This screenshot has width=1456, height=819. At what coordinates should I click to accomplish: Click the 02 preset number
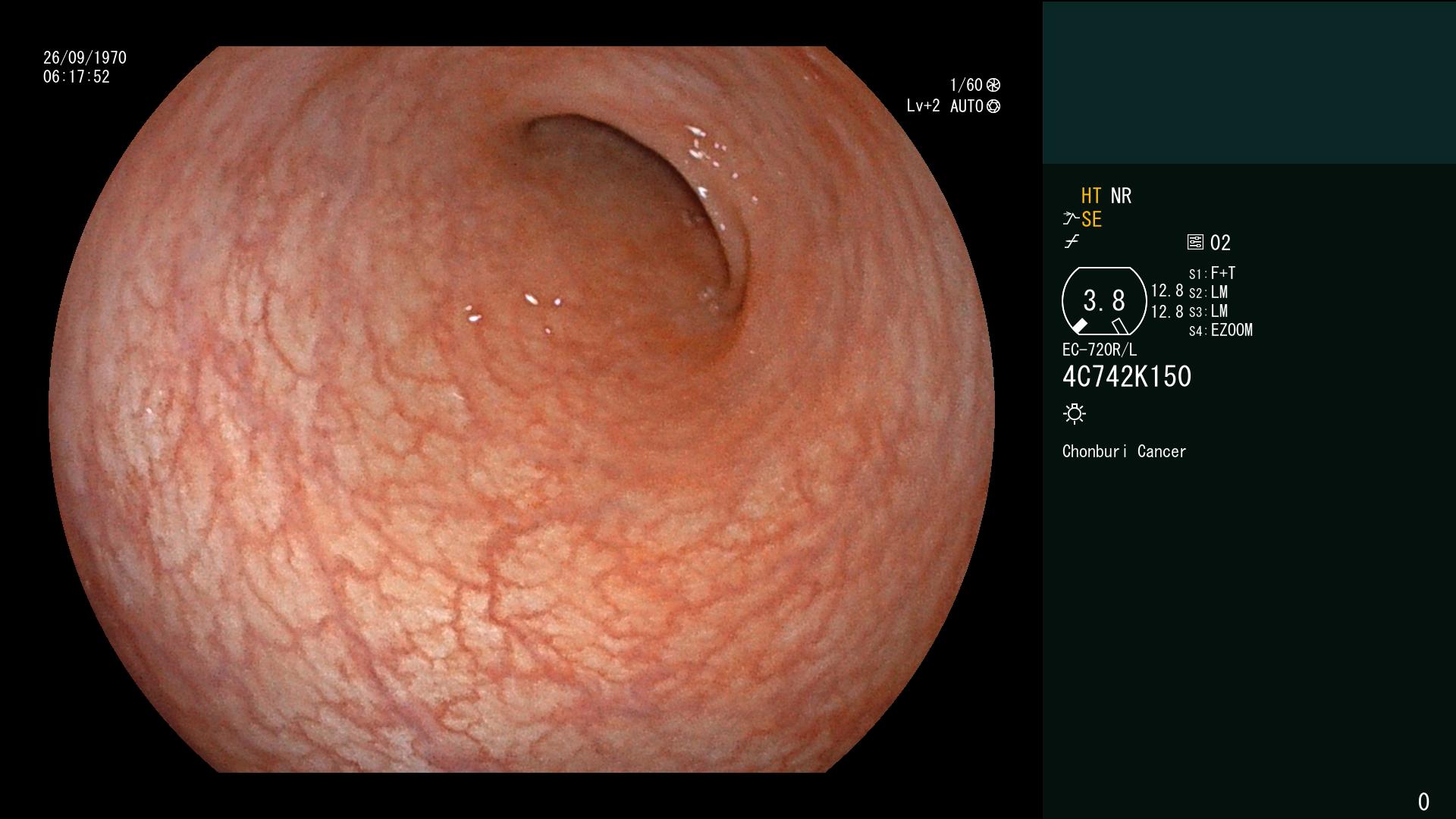1220,243
